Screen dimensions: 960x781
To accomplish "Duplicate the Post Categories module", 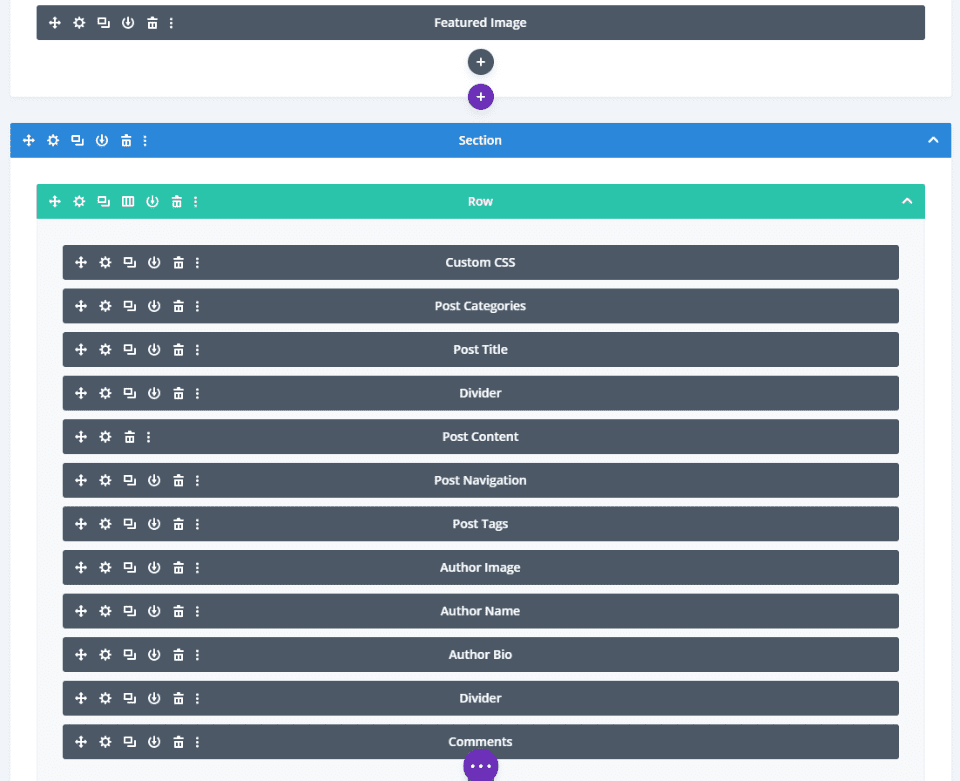I will coord(129,306).
